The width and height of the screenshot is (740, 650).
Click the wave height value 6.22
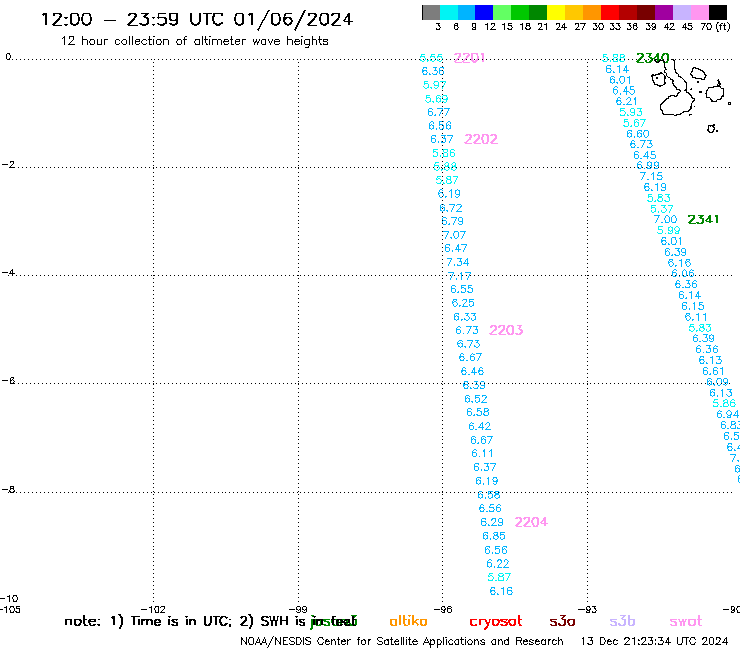pos(497,564)
